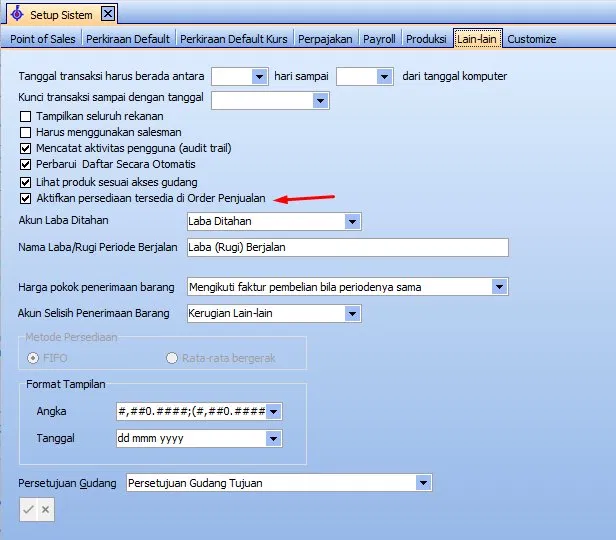Select the Rata-rata bergerak radio button
The width and height of the screenshot is (616, 540).
pyautogui.click(x=172, y=358)
